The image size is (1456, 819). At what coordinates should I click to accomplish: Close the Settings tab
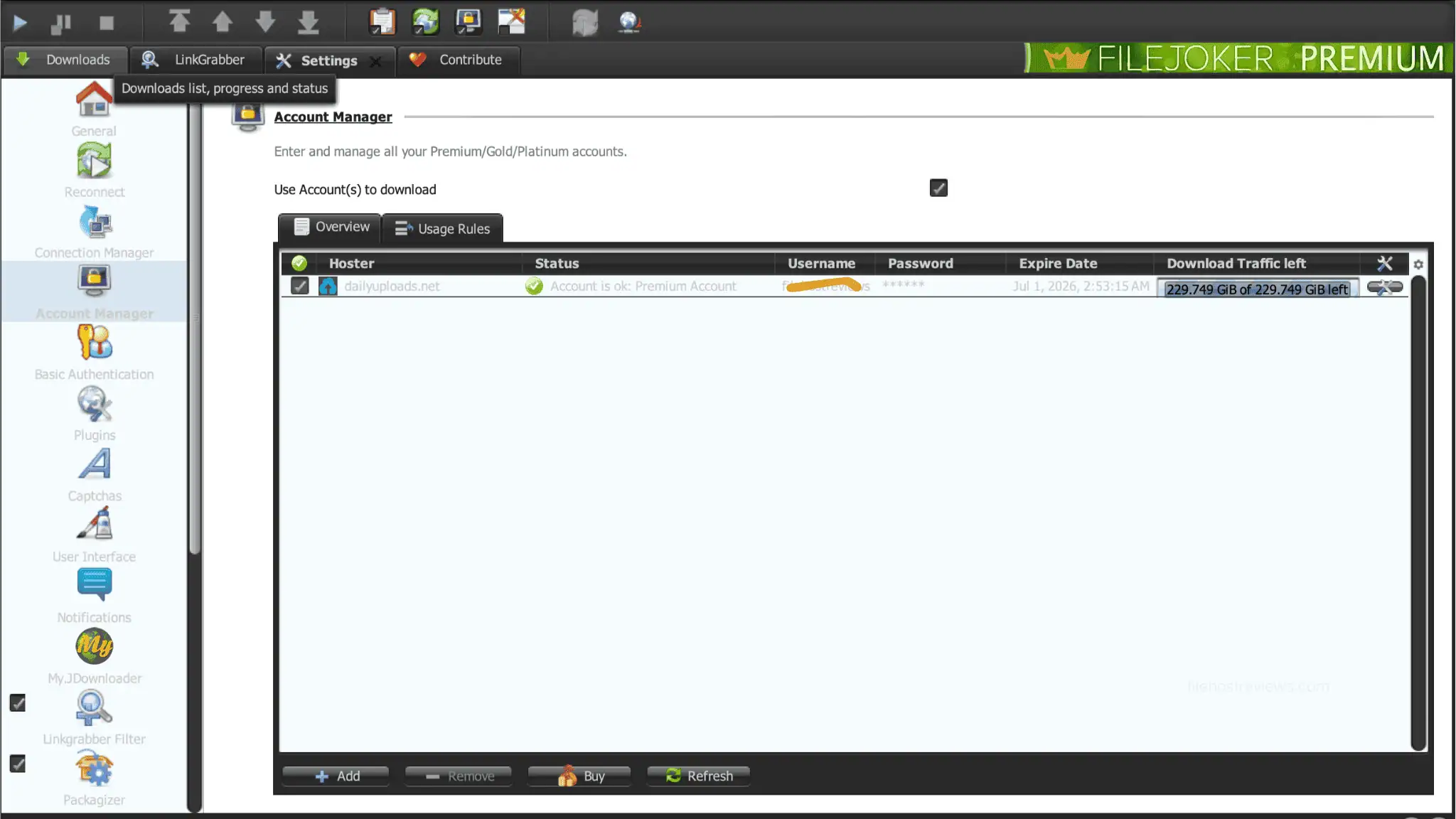pos(375,61)
